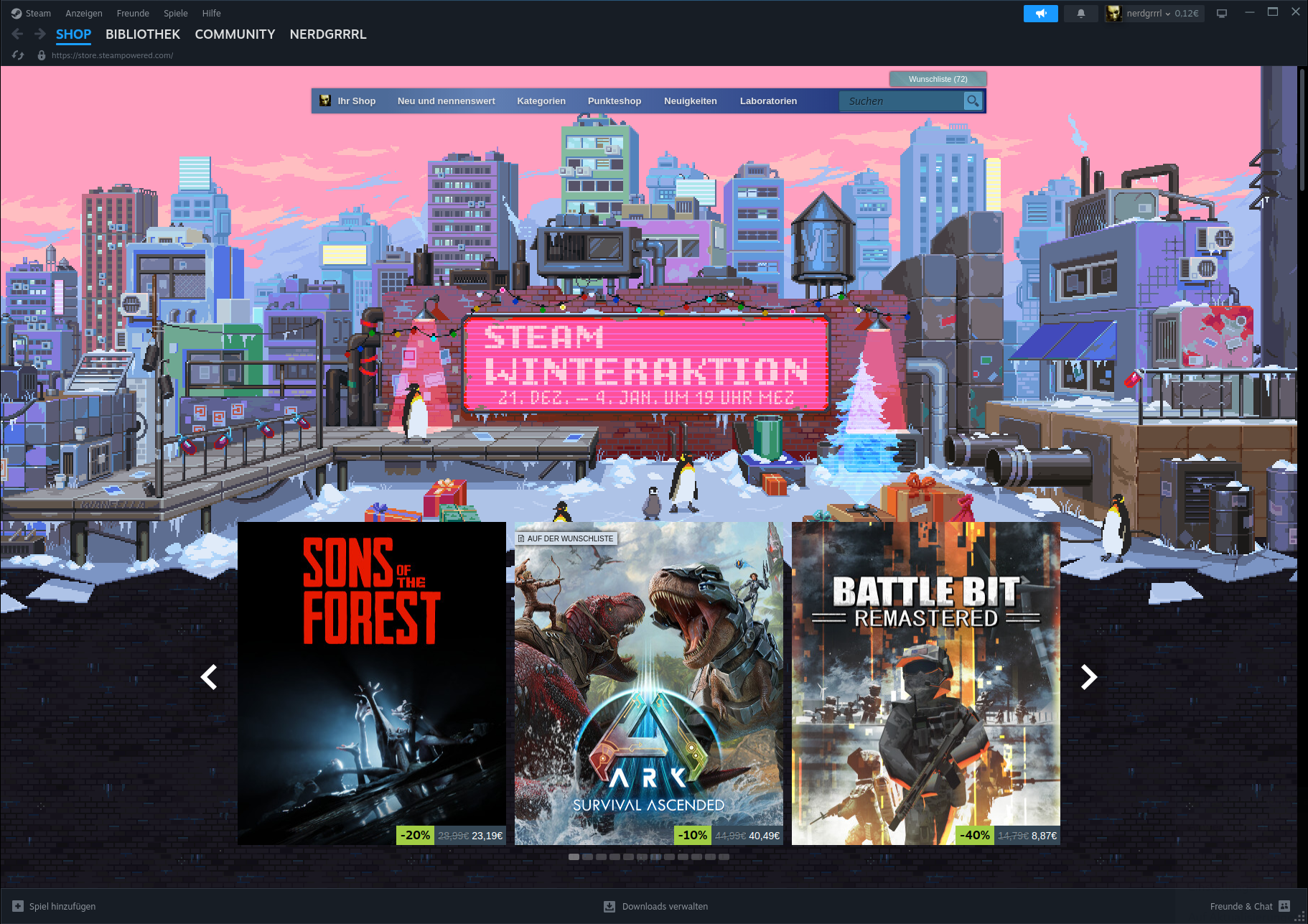
Task: Open the ARK Survival Ascended capsule
Action: (649, 683)
